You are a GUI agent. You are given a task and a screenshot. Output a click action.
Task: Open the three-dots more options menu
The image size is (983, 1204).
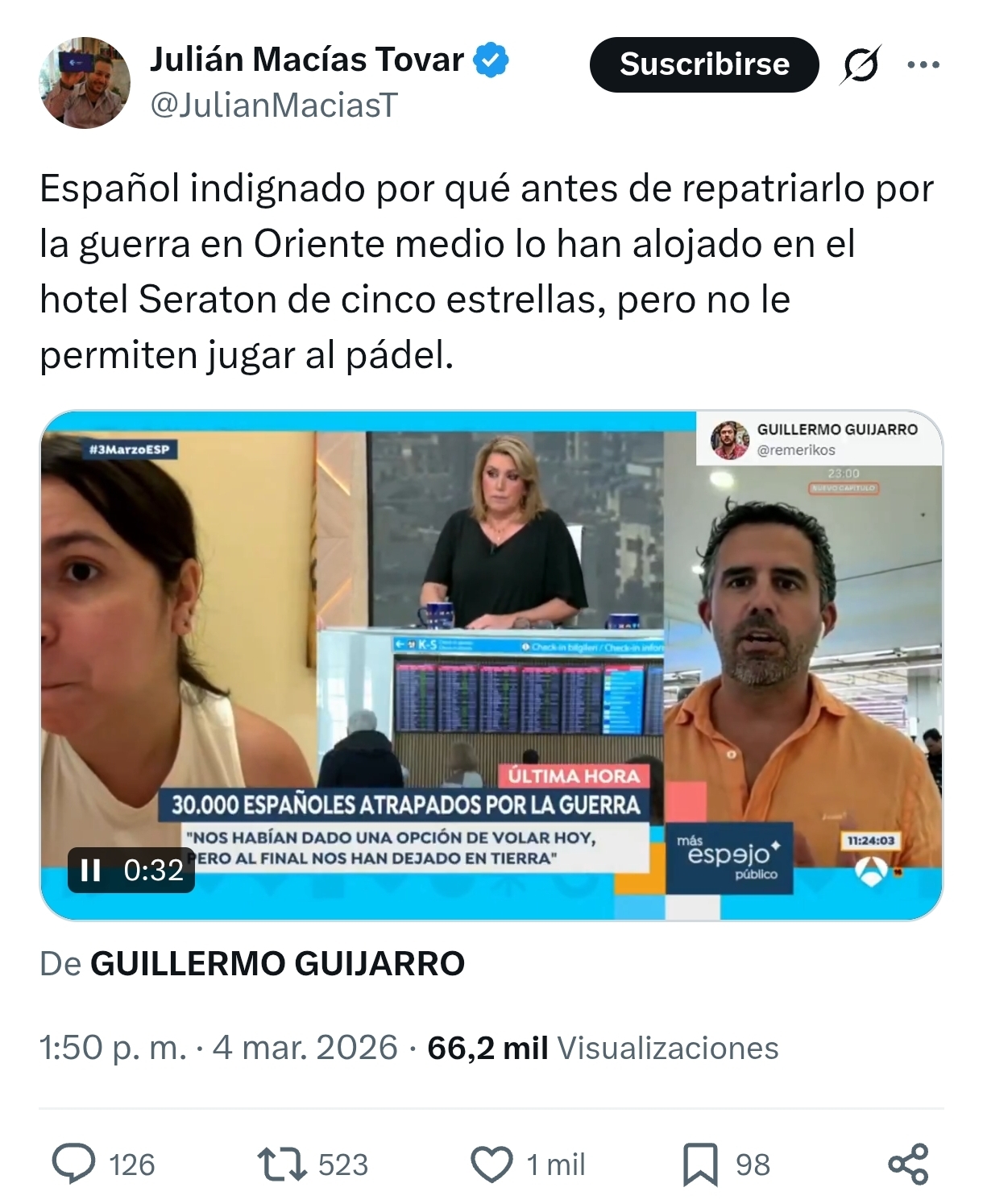pos(923,64)
